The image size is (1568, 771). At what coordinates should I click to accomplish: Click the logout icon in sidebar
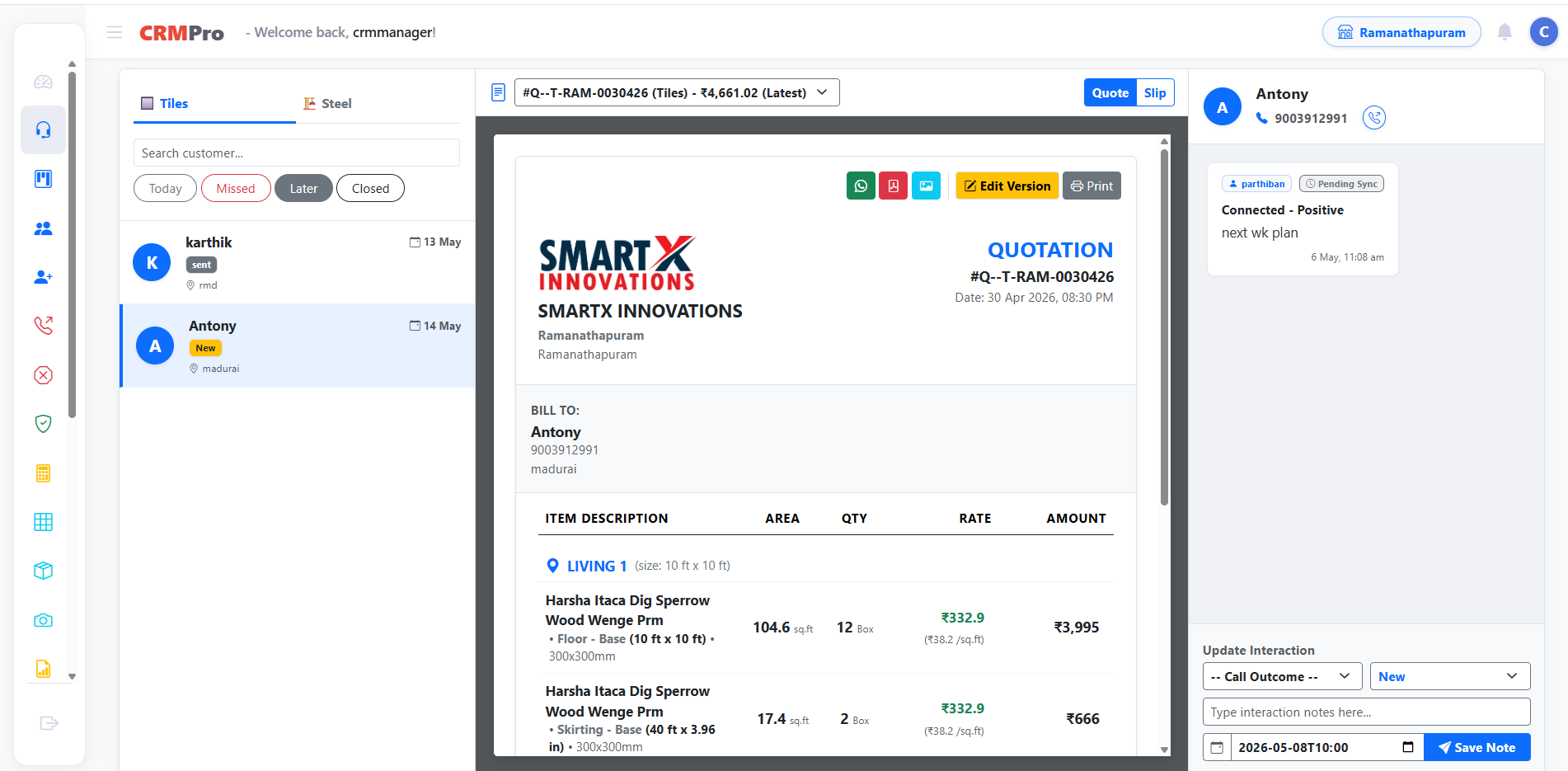click(49, 723)
